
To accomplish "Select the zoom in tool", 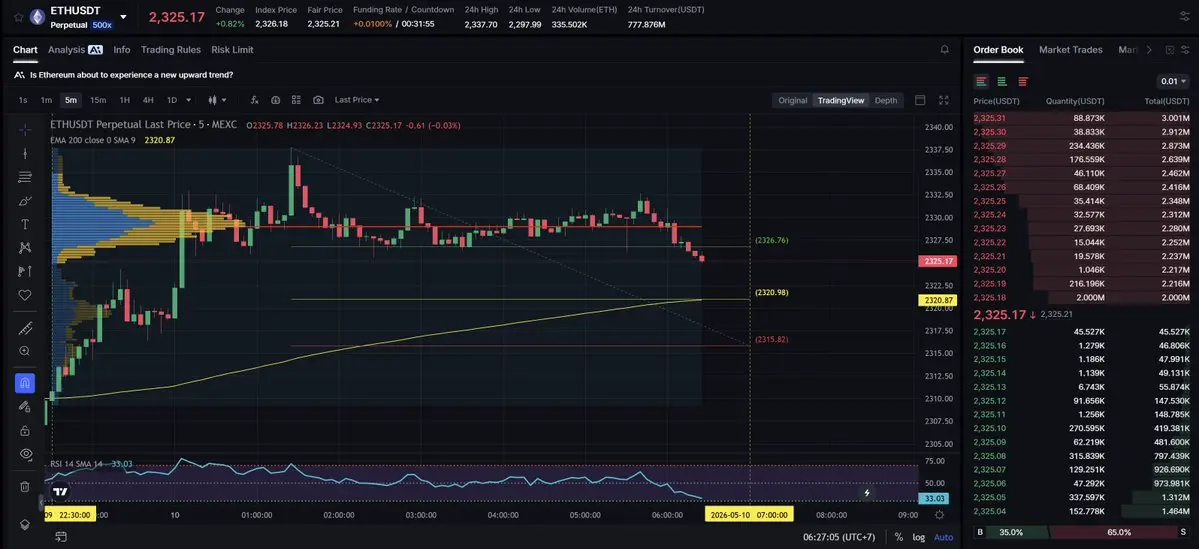I will tap(24, 351).
